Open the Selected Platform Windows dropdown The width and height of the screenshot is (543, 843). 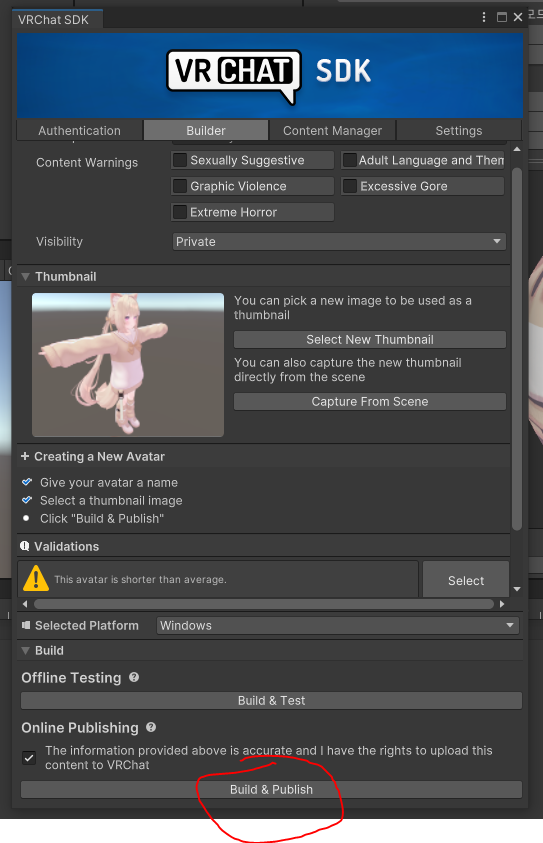tap(338, 625)
